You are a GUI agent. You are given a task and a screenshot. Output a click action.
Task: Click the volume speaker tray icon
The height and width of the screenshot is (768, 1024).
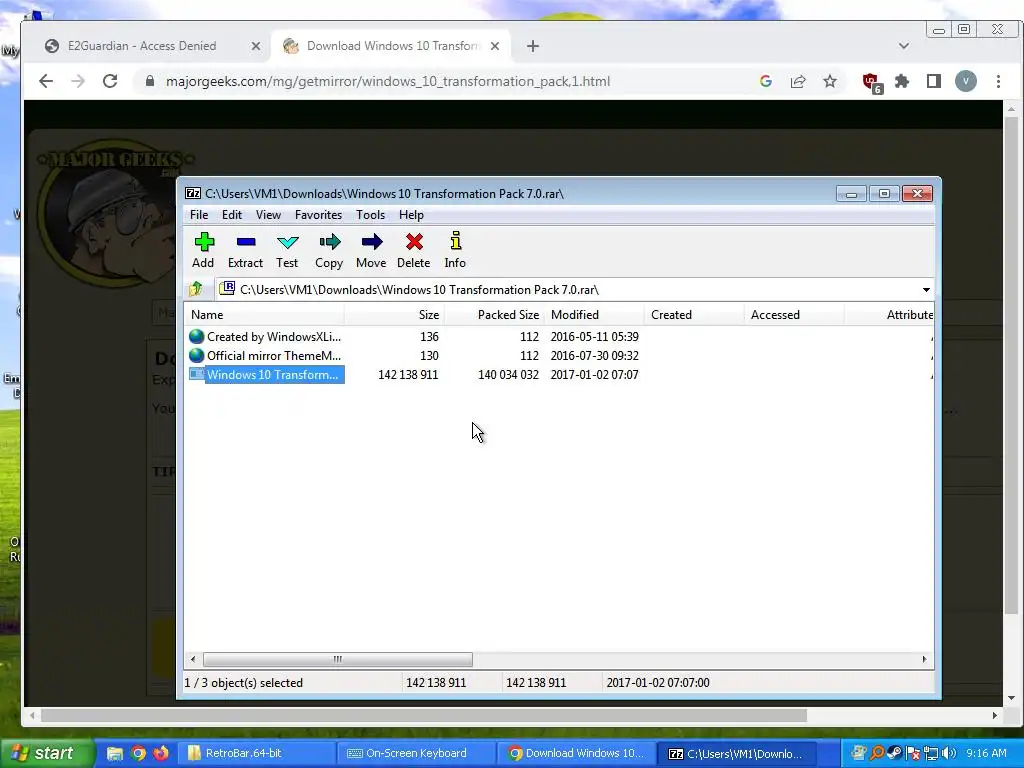click(949, 754)
